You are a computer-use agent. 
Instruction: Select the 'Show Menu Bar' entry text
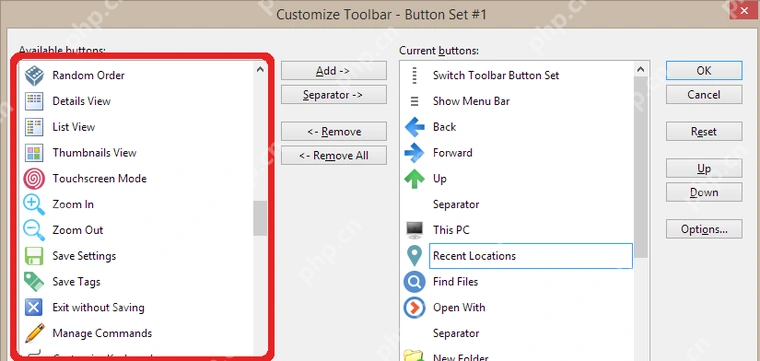tap(471, 101)
